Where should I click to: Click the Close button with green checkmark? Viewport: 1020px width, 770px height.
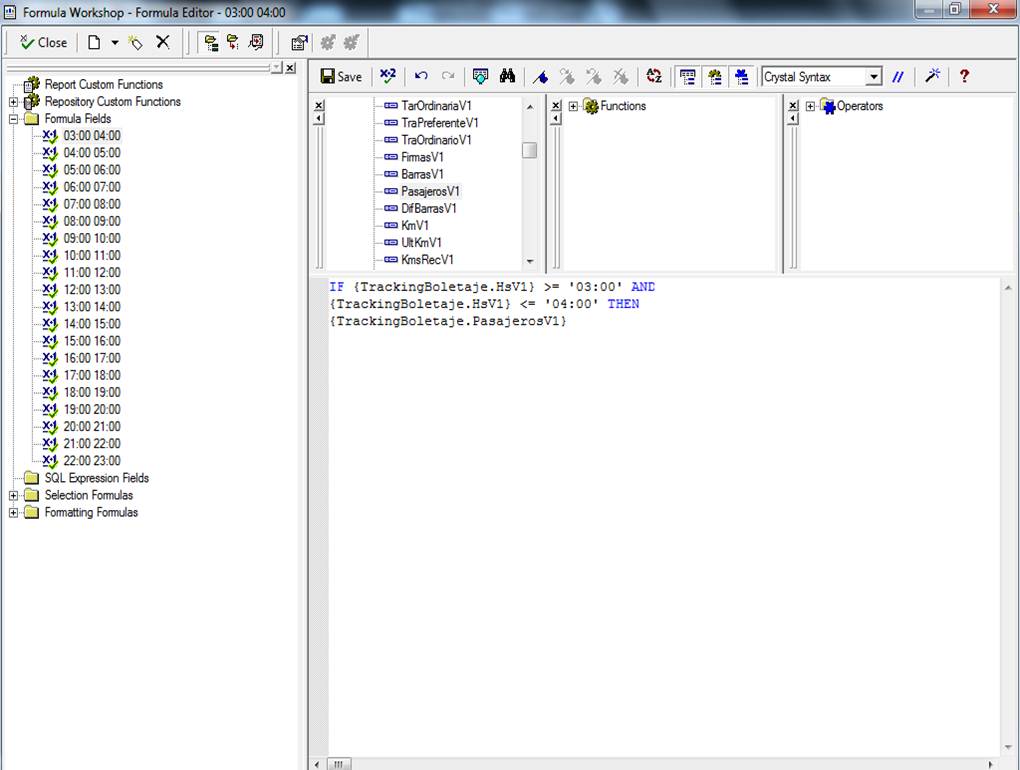tap(43, 43)
